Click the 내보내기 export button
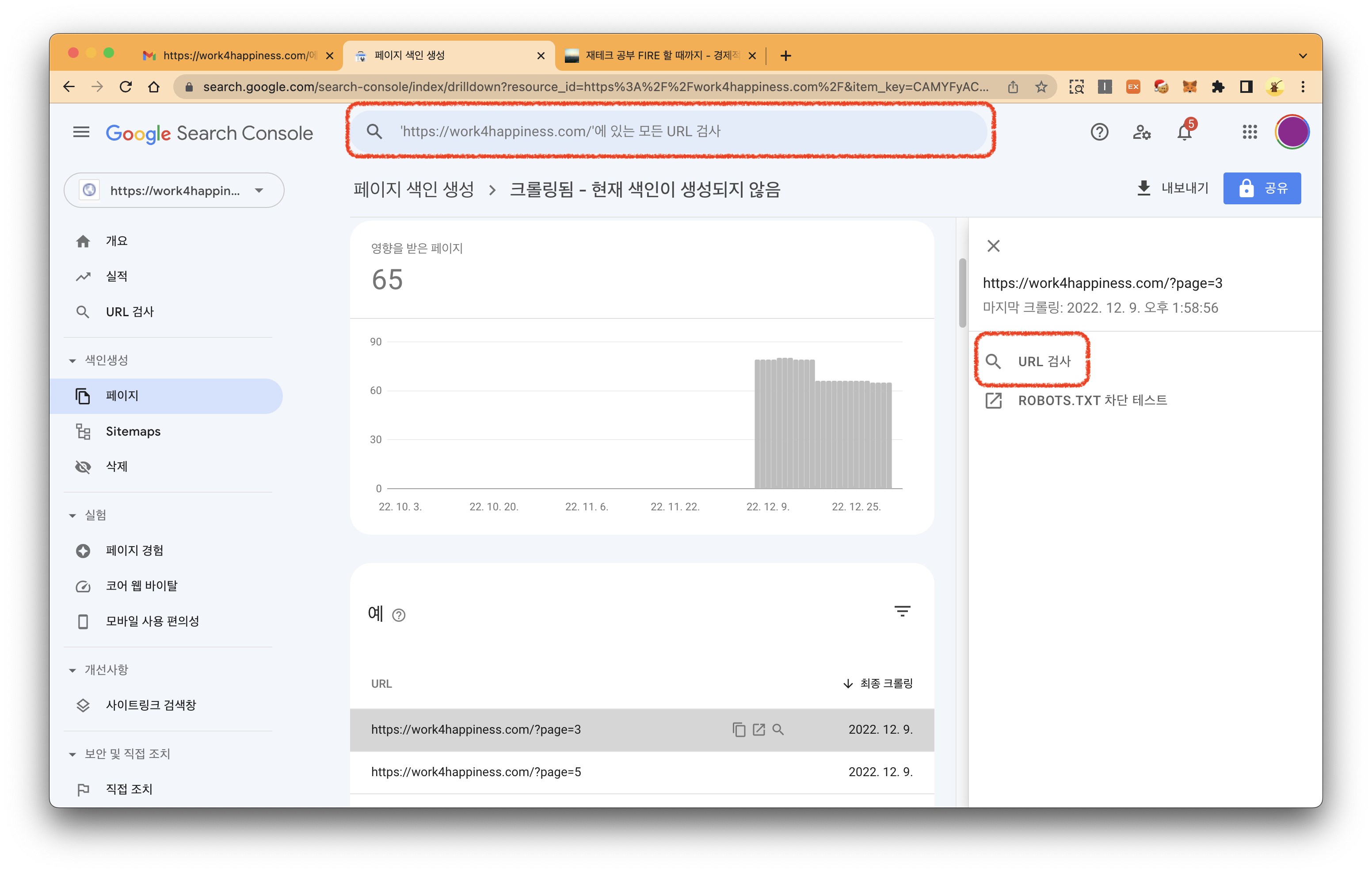The width and height of the screenshot is (1372, 873). click(1171, 188)
